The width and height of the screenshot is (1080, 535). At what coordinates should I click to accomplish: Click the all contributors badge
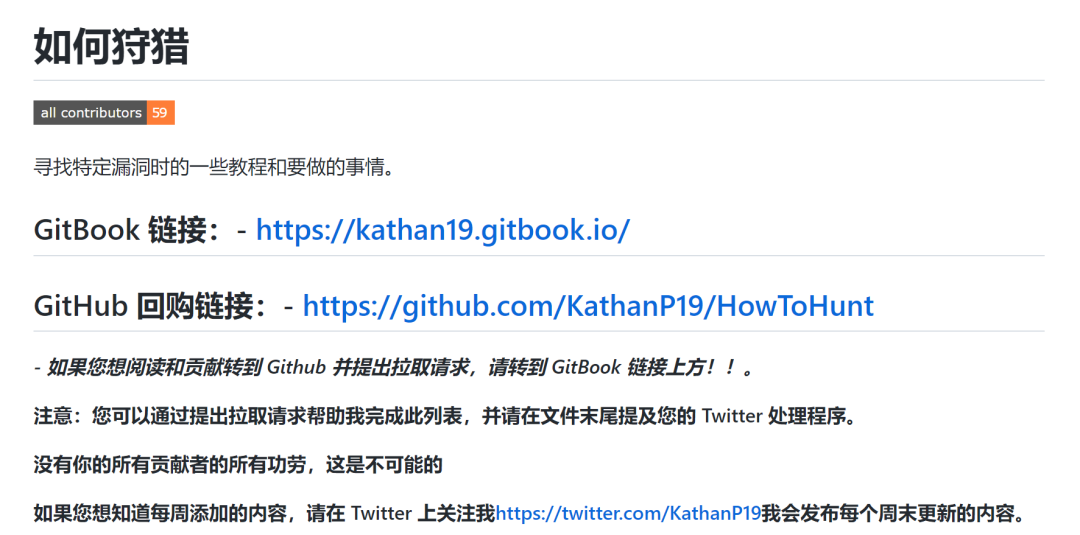104,113
